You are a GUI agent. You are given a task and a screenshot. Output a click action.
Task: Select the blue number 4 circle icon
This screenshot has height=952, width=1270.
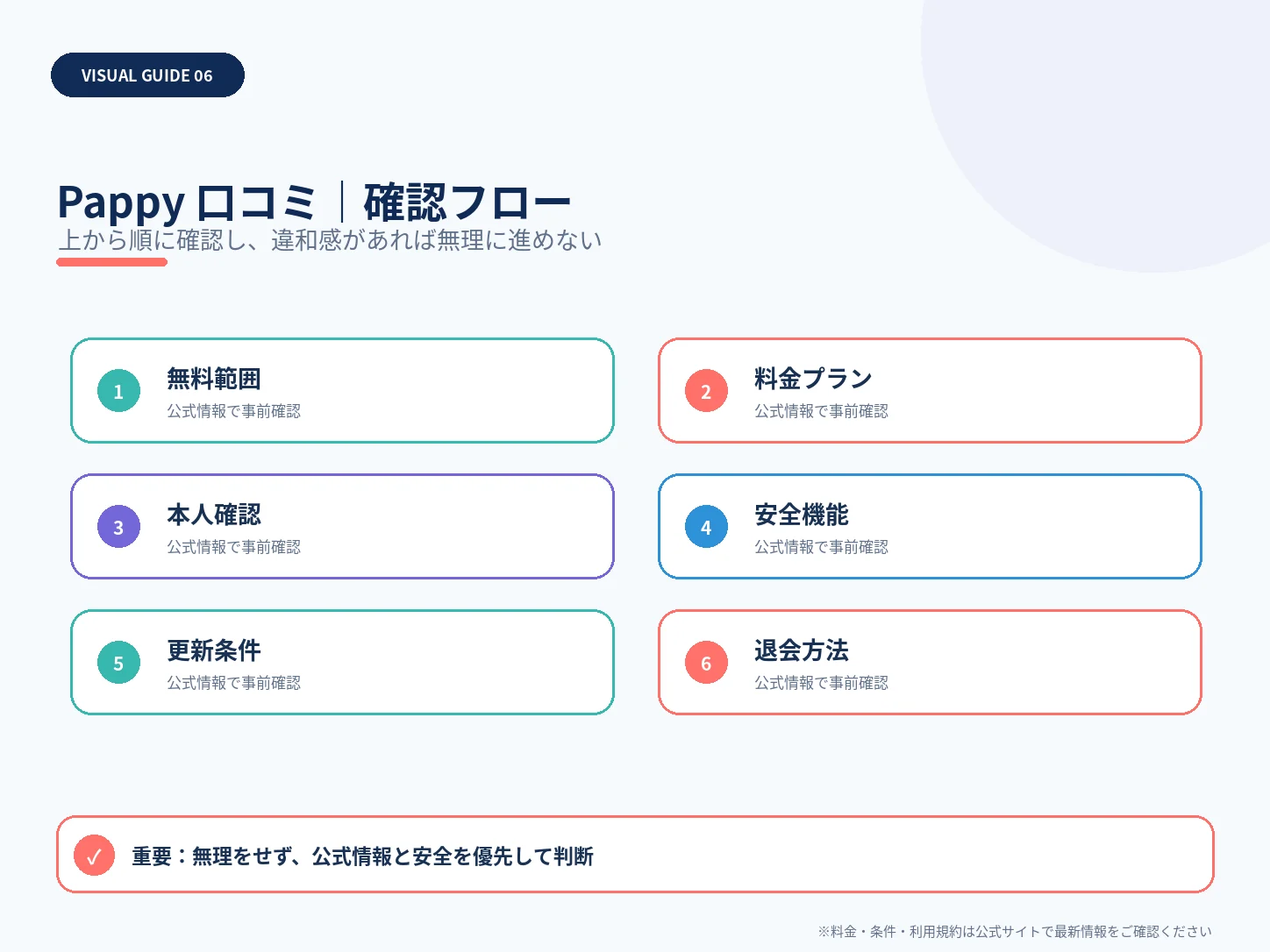pyautogui.click(x=706, y=527)
